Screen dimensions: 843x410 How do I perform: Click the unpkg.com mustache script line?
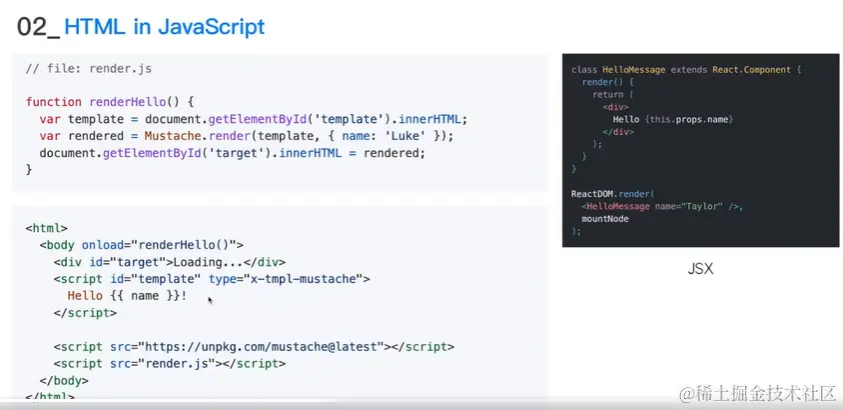pyautogui.click(x=254, y=347)
